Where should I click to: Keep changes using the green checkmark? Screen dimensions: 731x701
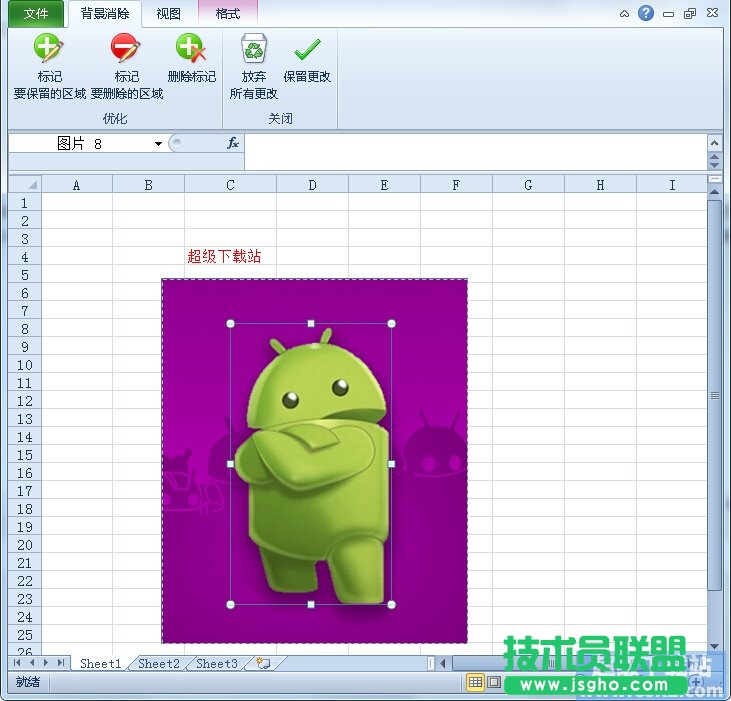click(x=307, y=49)
